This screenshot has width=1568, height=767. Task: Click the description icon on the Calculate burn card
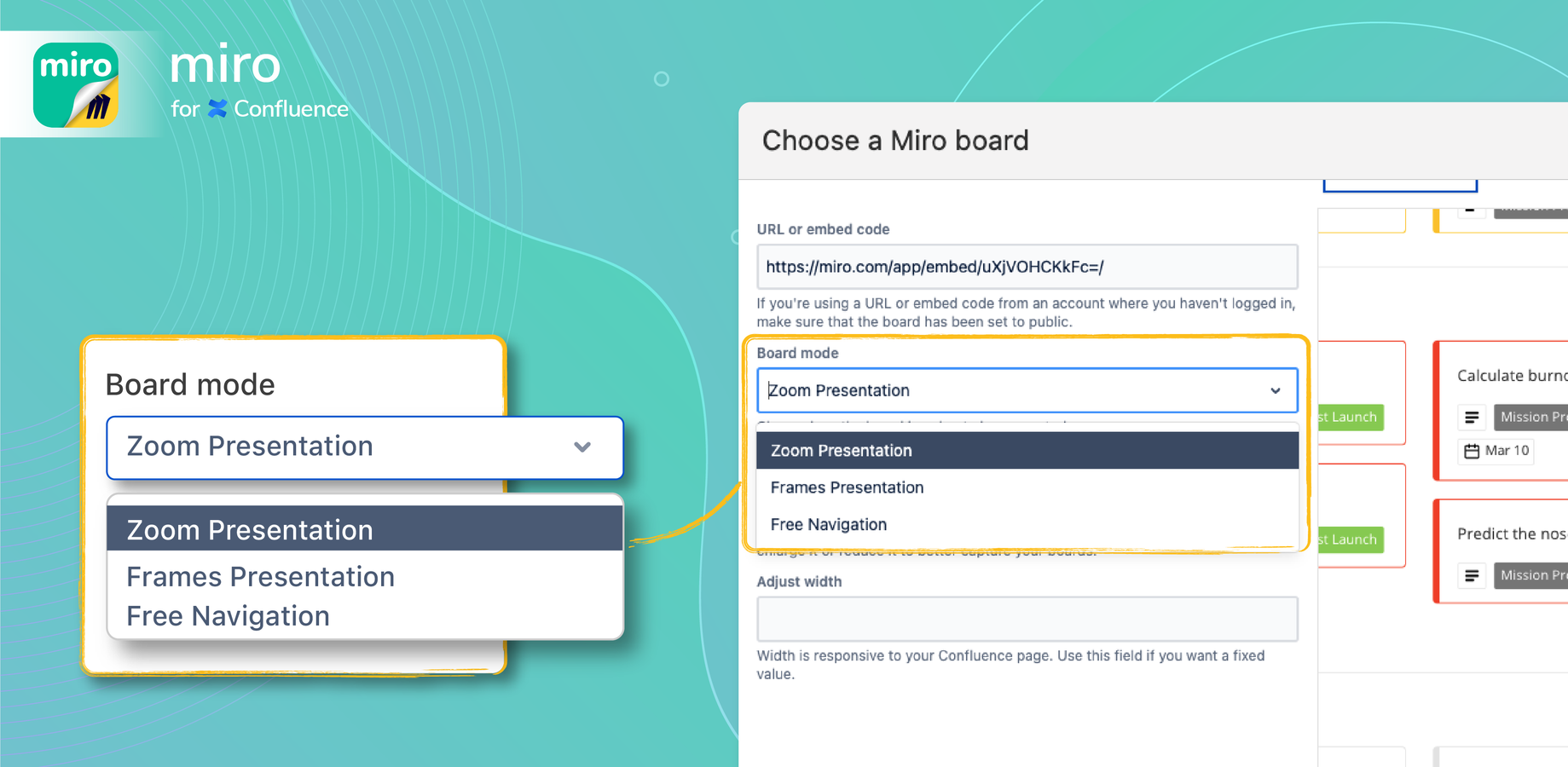tap(1472, 417)
